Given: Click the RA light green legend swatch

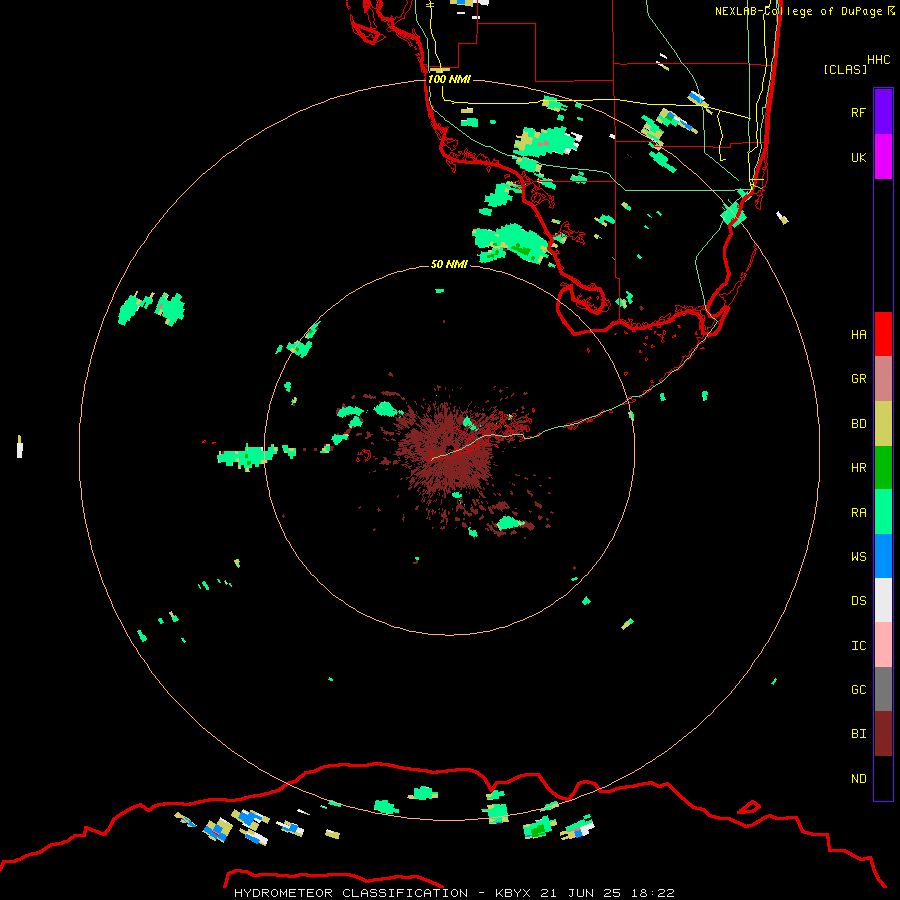Looking at the screenshot, I should click(x=883, y=512).
